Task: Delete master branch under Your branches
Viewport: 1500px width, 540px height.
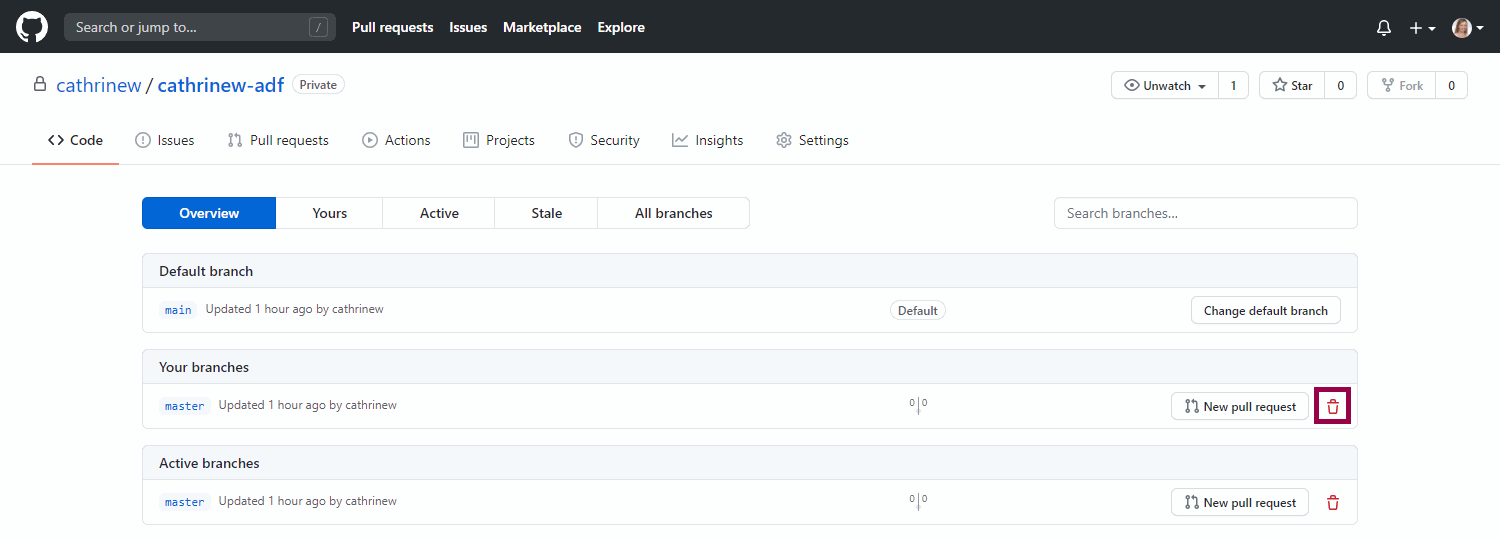Action: click(x=1332, y=406)
